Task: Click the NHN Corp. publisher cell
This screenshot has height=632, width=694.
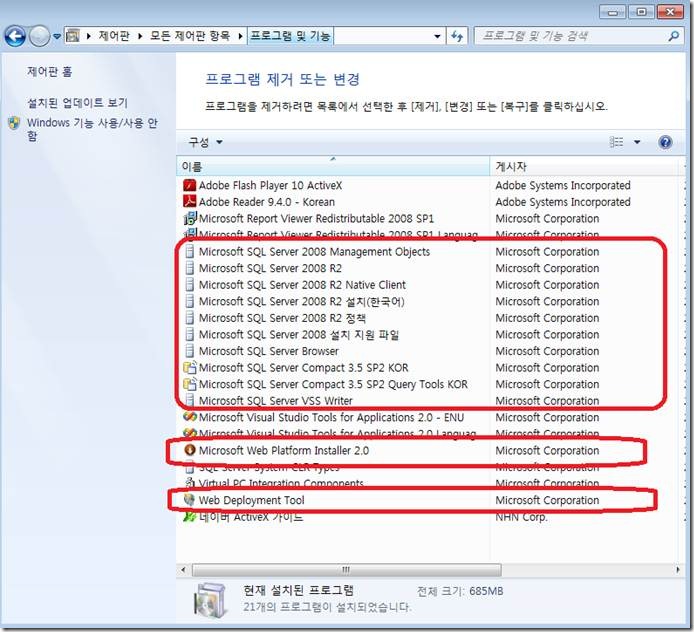Action: [521, 517]
